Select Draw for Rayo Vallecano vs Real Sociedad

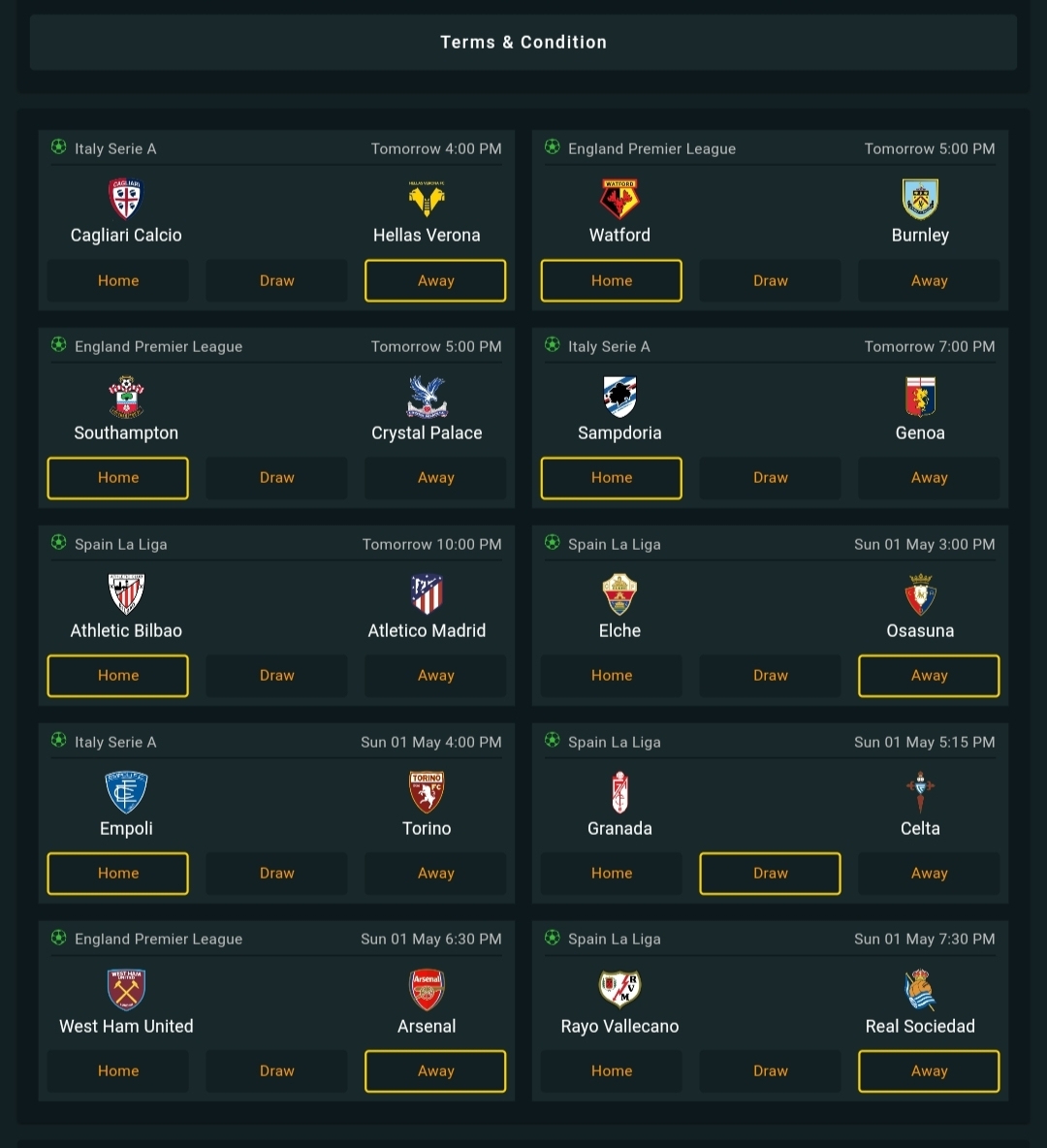click(x=771, y=1071)
